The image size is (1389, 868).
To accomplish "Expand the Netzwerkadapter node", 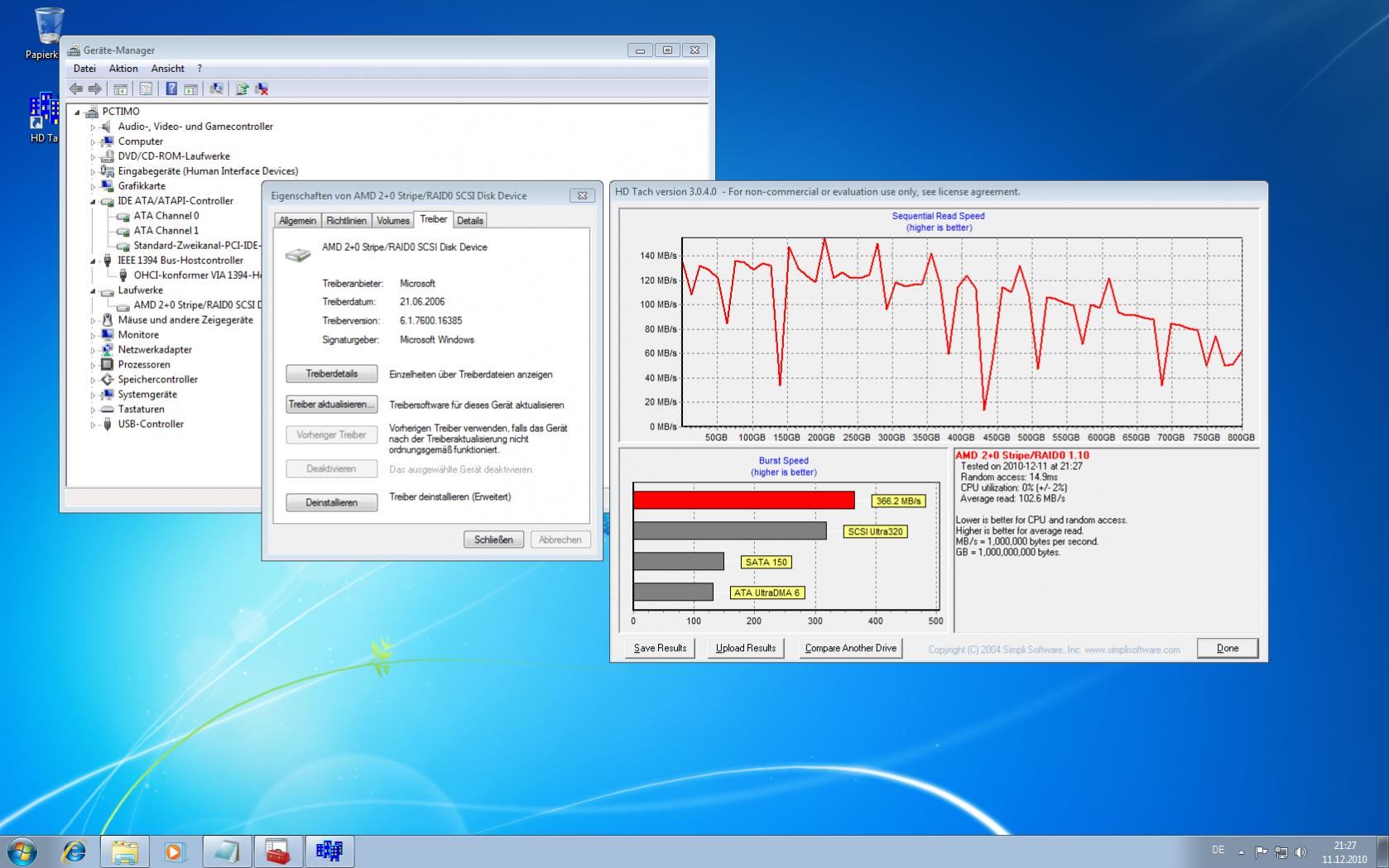I will click(93, 350).
